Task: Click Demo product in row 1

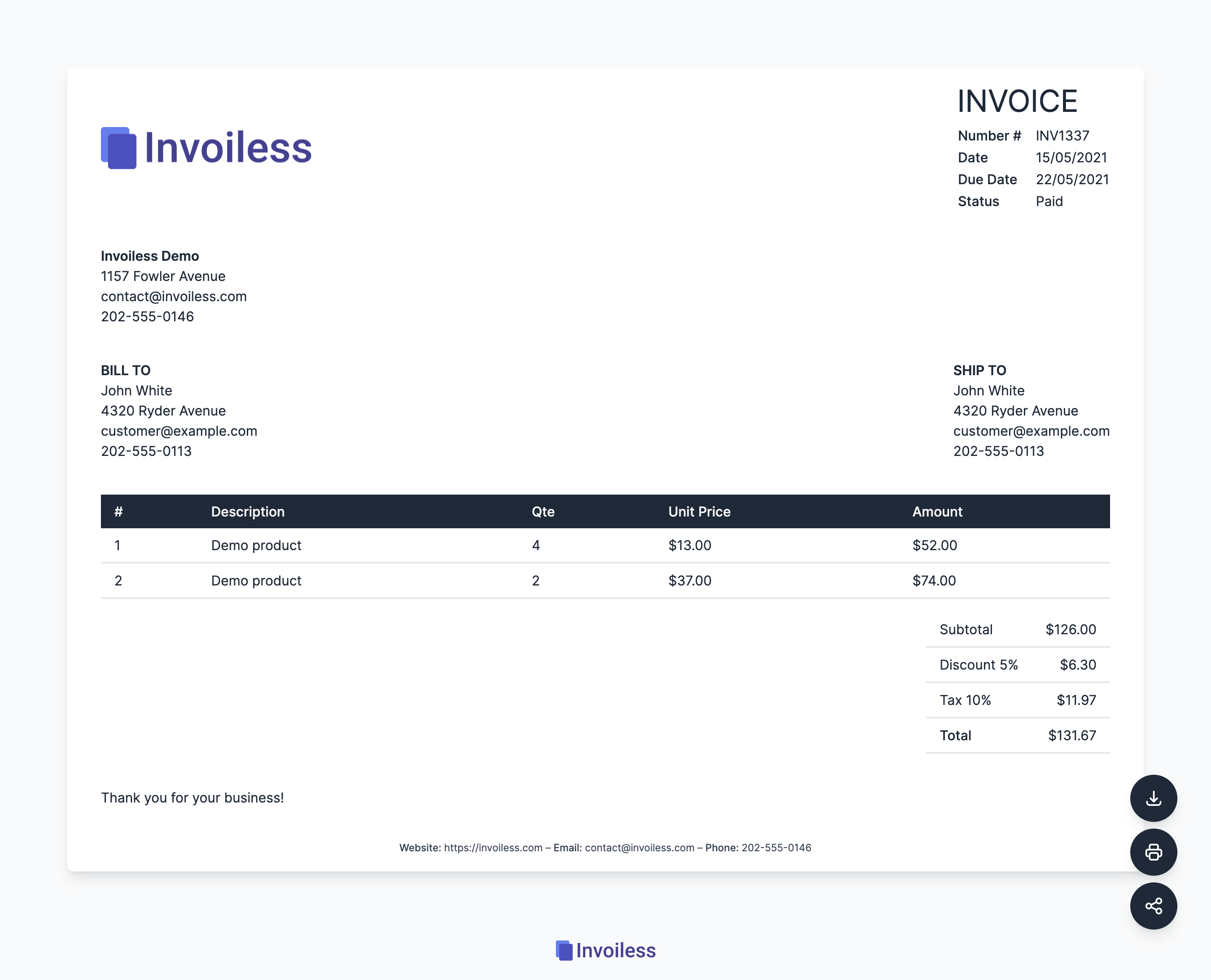Action: (256, 546)
